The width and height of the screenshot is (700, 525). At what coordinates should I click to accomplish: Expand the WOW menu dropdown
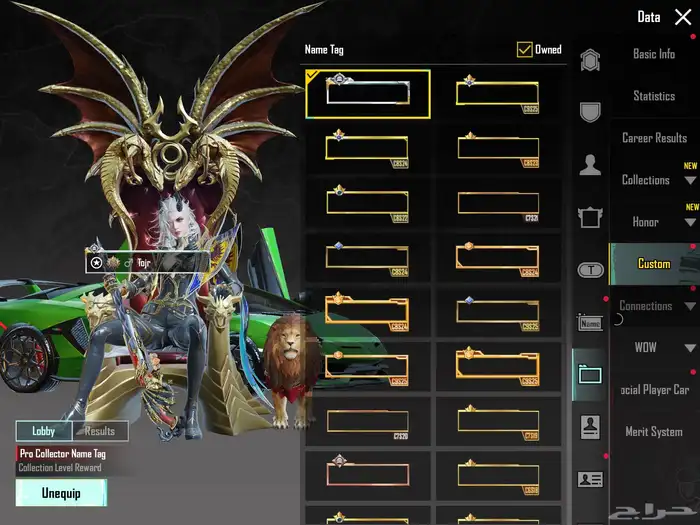(x=690, y=348)
